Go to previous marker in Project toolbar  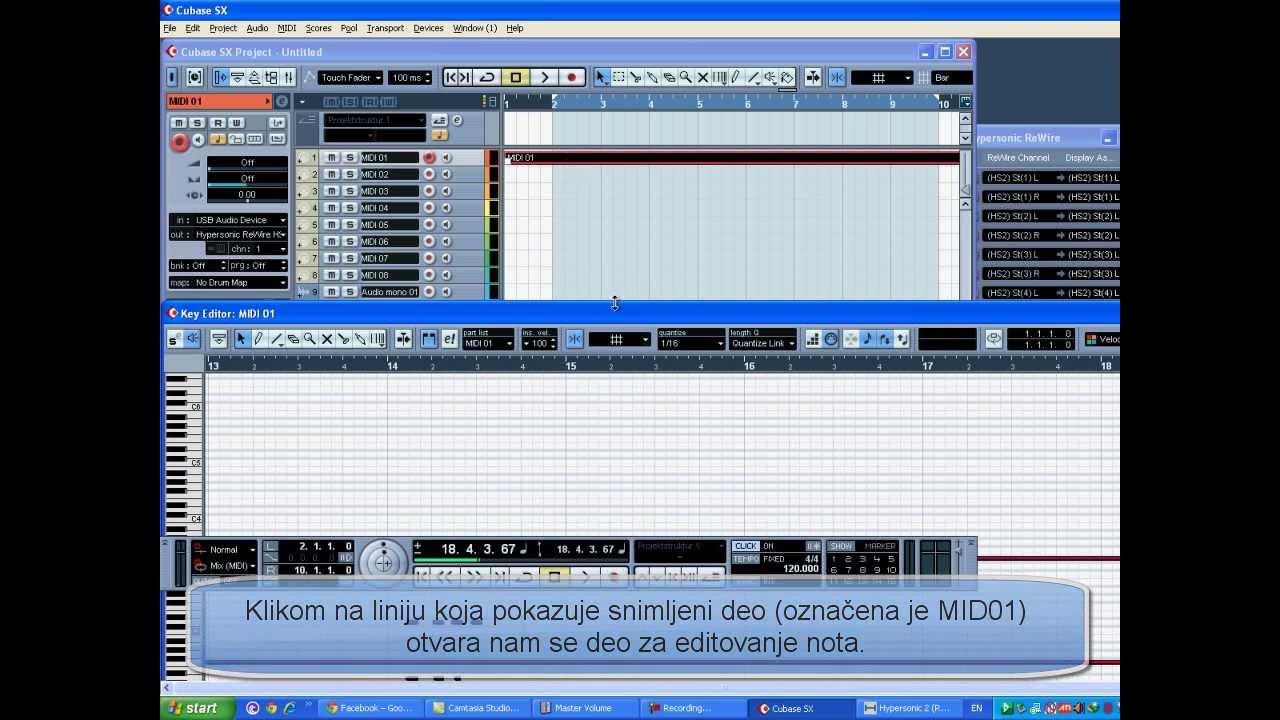pos(451,77)
